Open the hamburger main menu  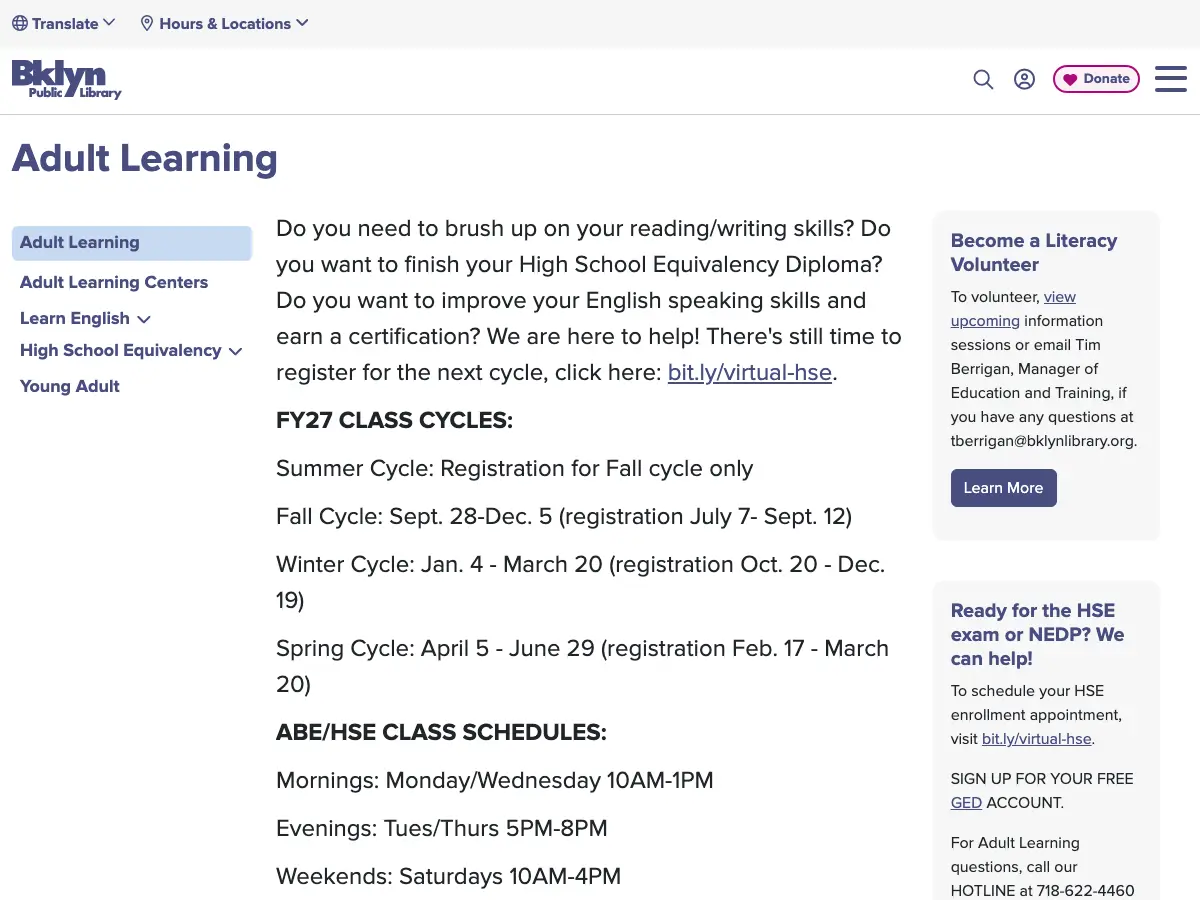pyautogui.click(x=1171, y=79)
